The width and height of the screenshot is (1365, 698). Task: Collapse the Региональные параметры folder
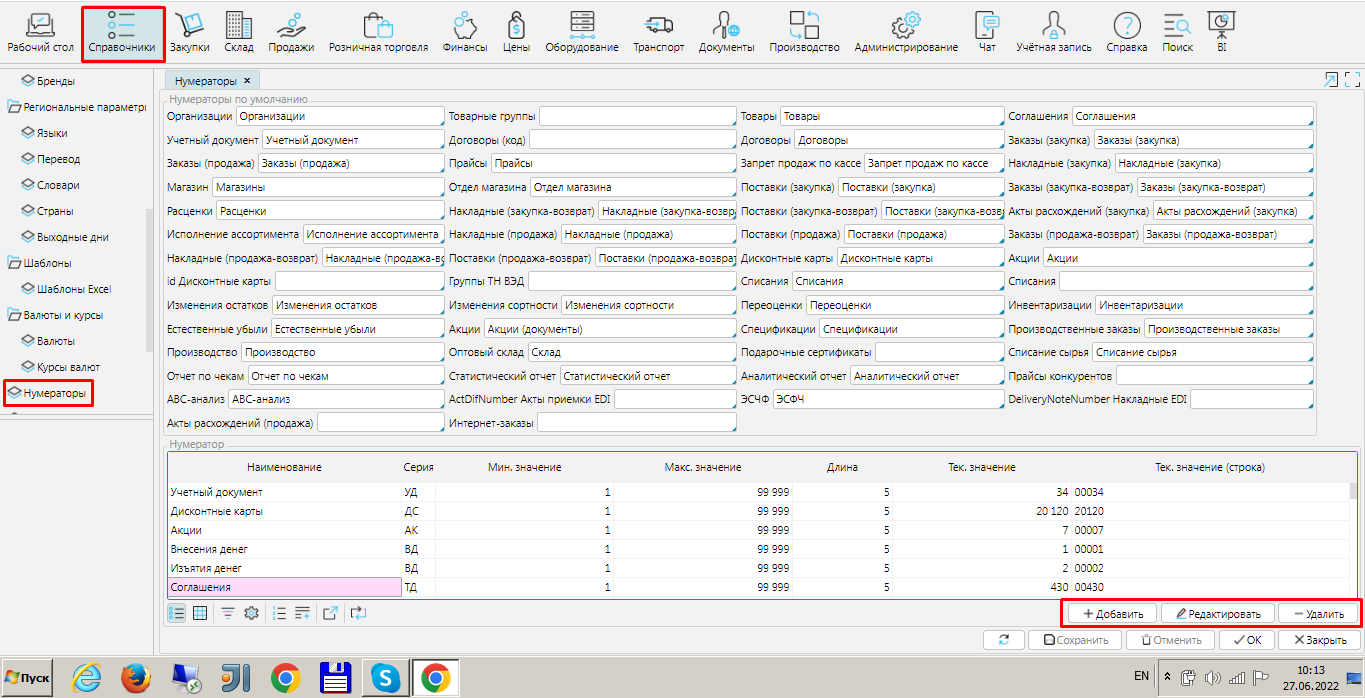click(14, 107)
